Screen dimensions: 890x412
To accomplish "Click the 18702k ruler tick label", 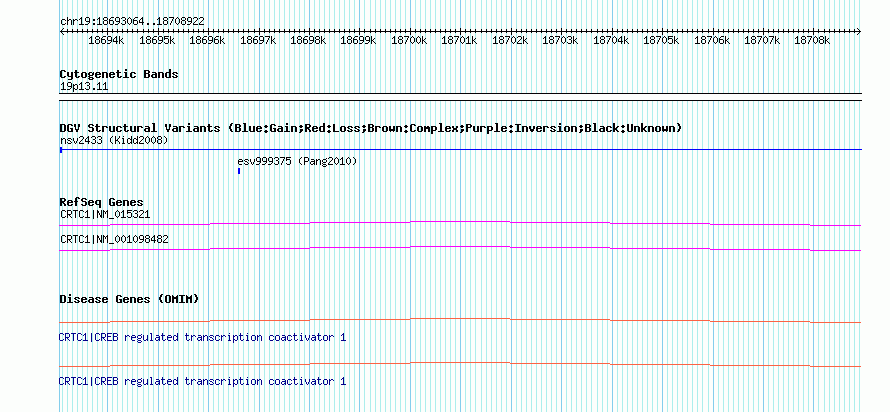I will pyautogui.click(x=510, y=41).
